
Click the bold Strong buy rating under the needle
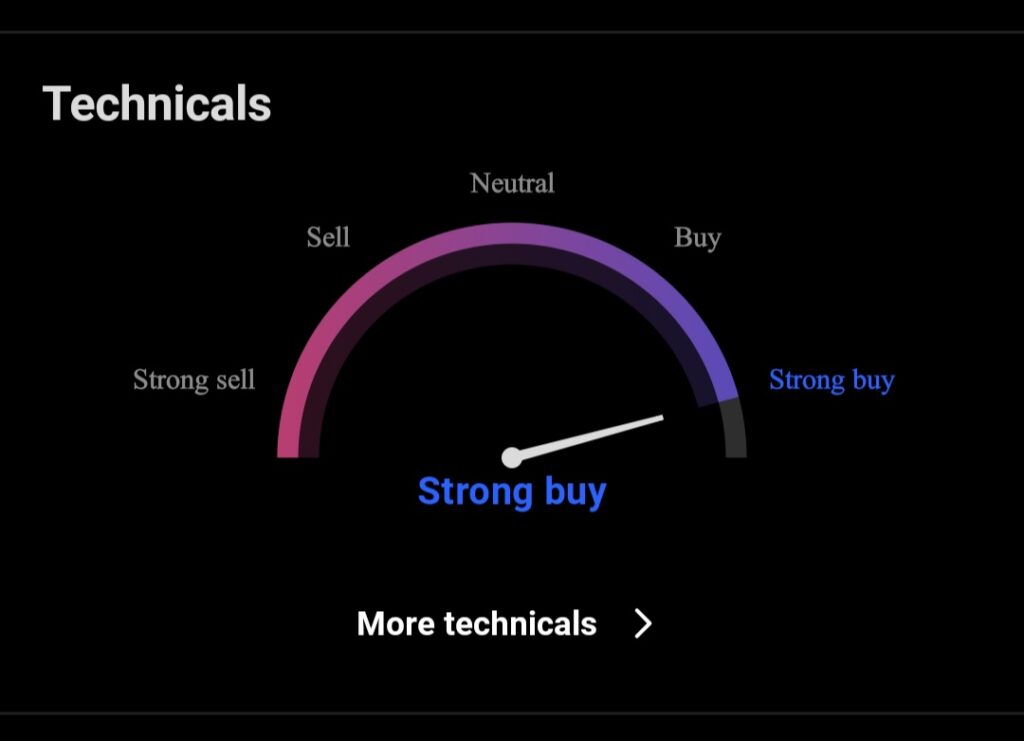tap(512, 493)
